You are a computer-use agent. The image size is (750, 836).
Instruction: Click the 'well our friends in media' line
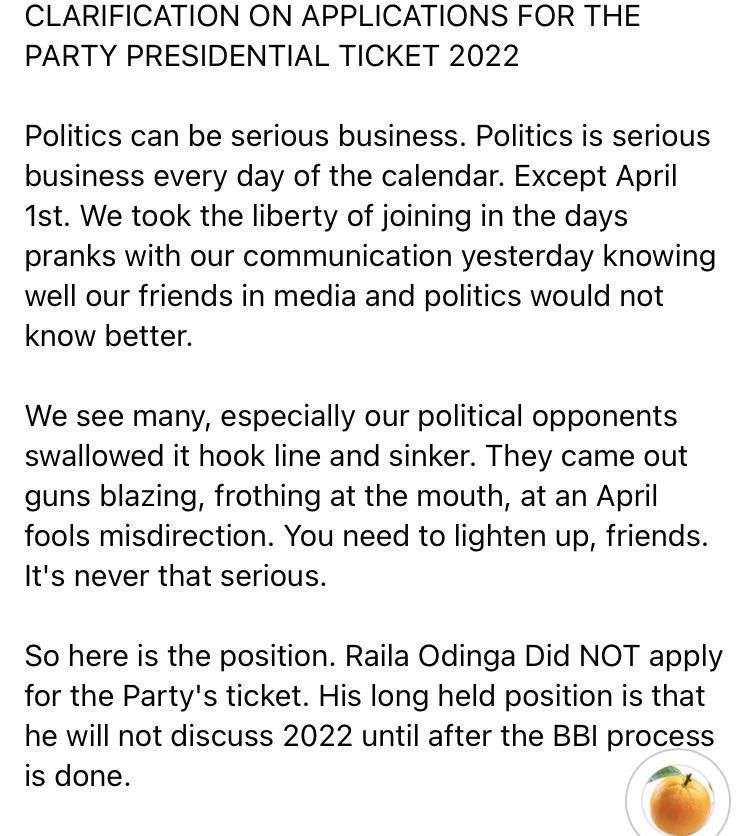[343, 296]
